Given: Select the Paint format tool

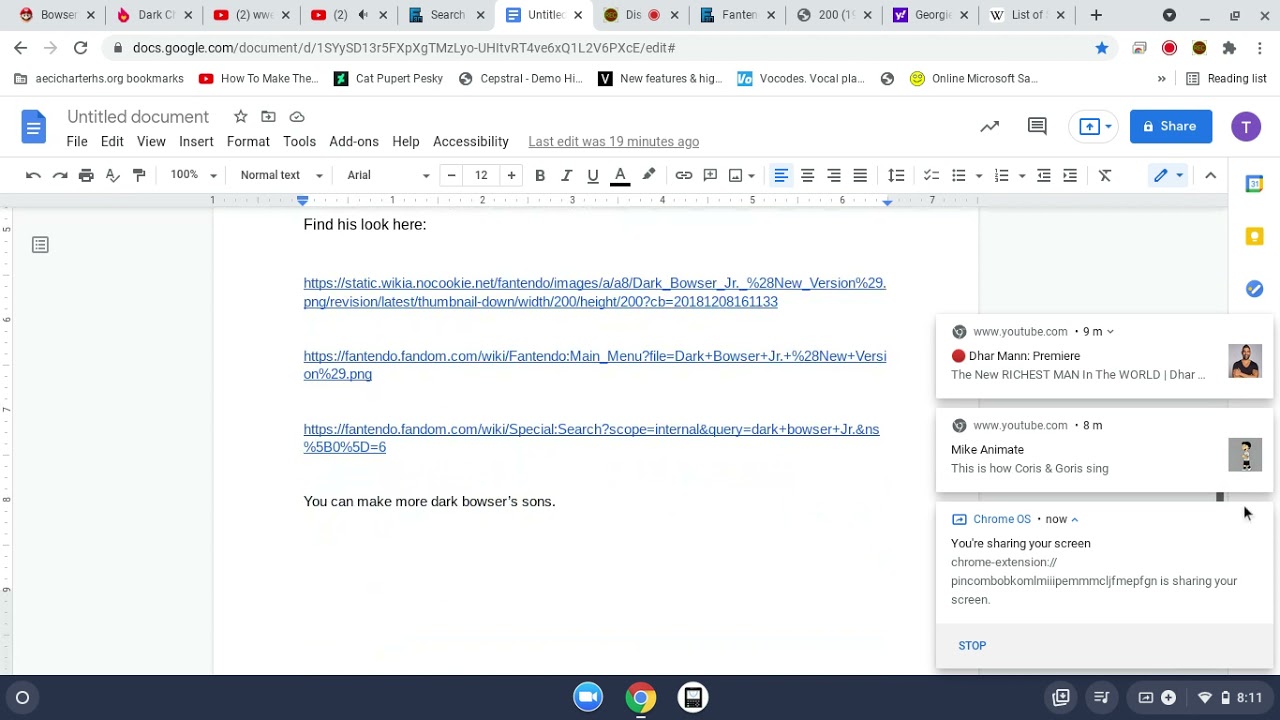Looking at the screenshot, I should pos(139,175).
